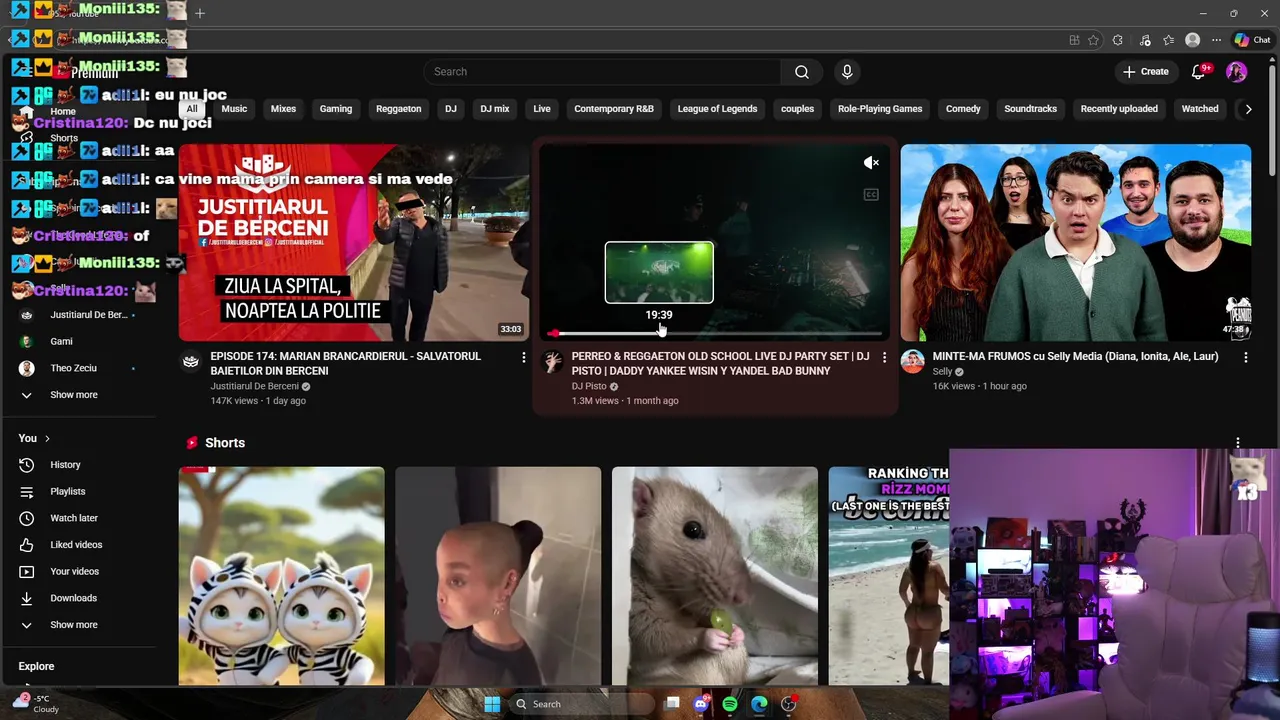Open the browser profile icon

pos(1192,40)
